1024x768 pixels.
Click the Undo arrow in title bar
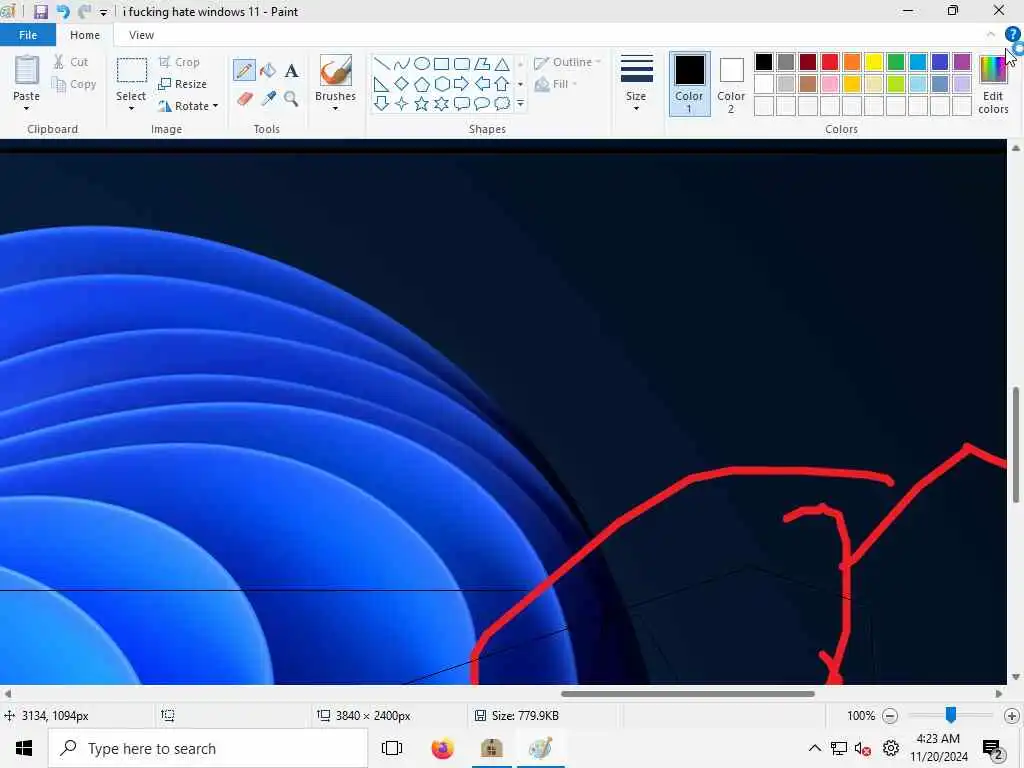63,12
